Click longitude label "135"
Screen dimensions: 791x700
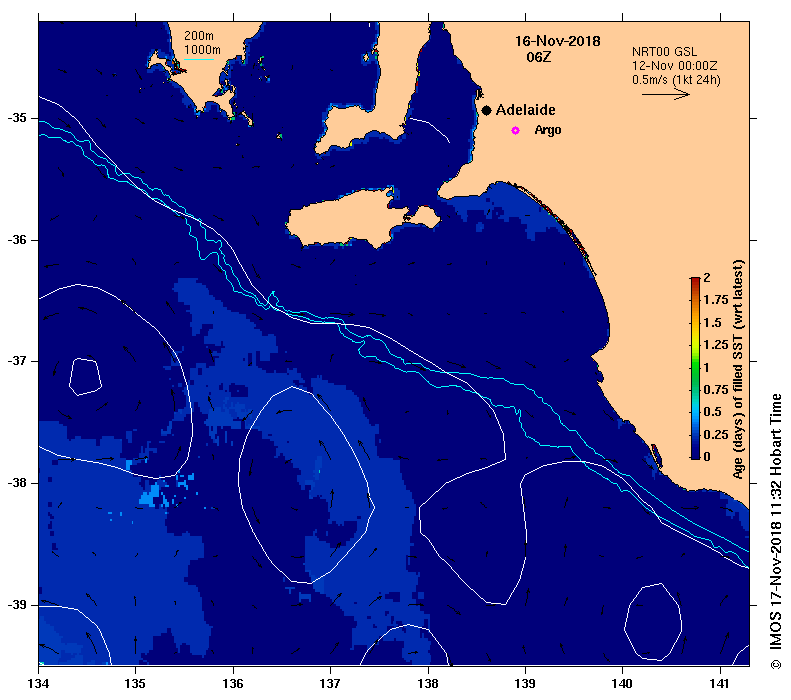(x=135, y=684)
